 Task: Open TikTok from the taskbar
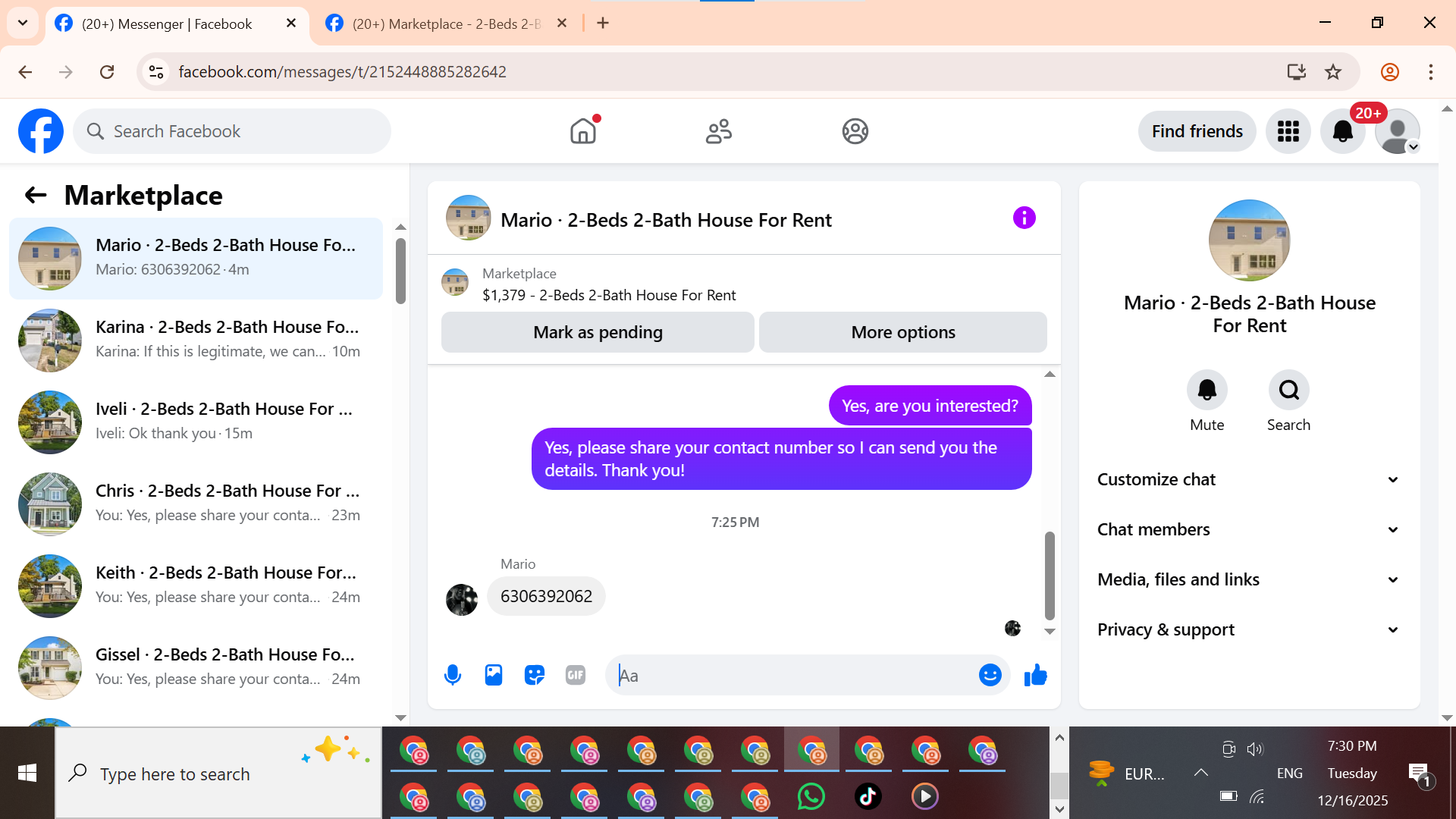(868, 796)
